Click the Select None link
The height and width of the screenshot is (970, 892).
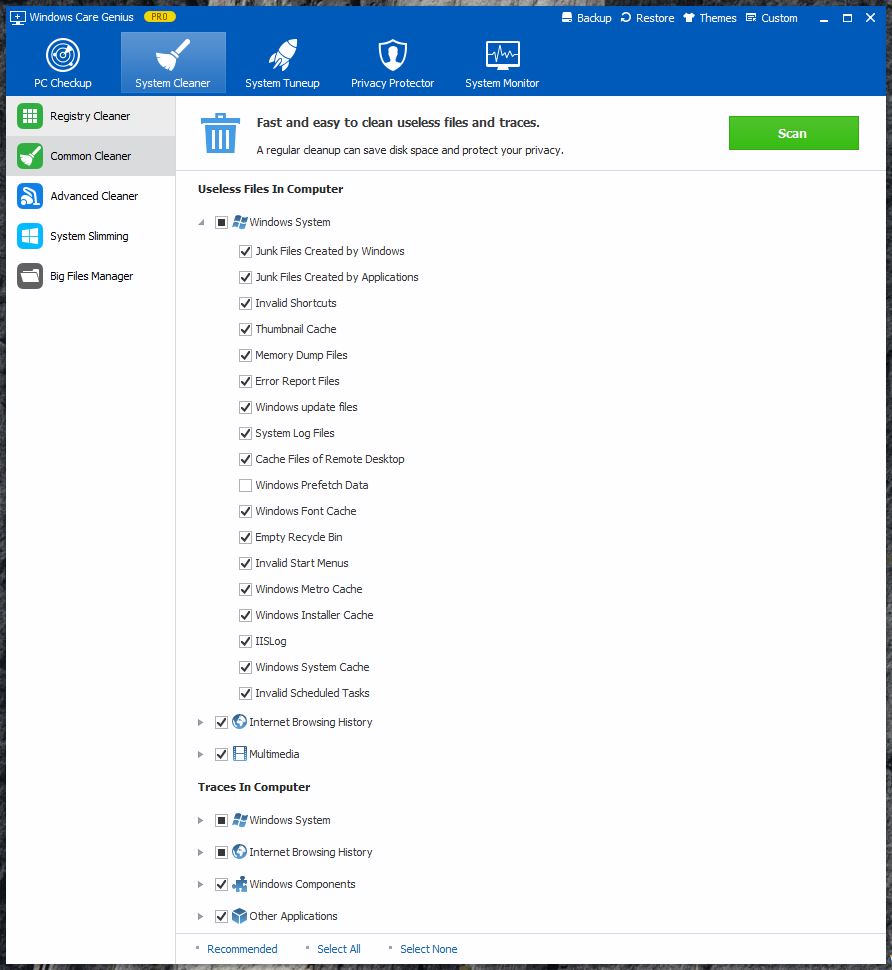point(429,949)
